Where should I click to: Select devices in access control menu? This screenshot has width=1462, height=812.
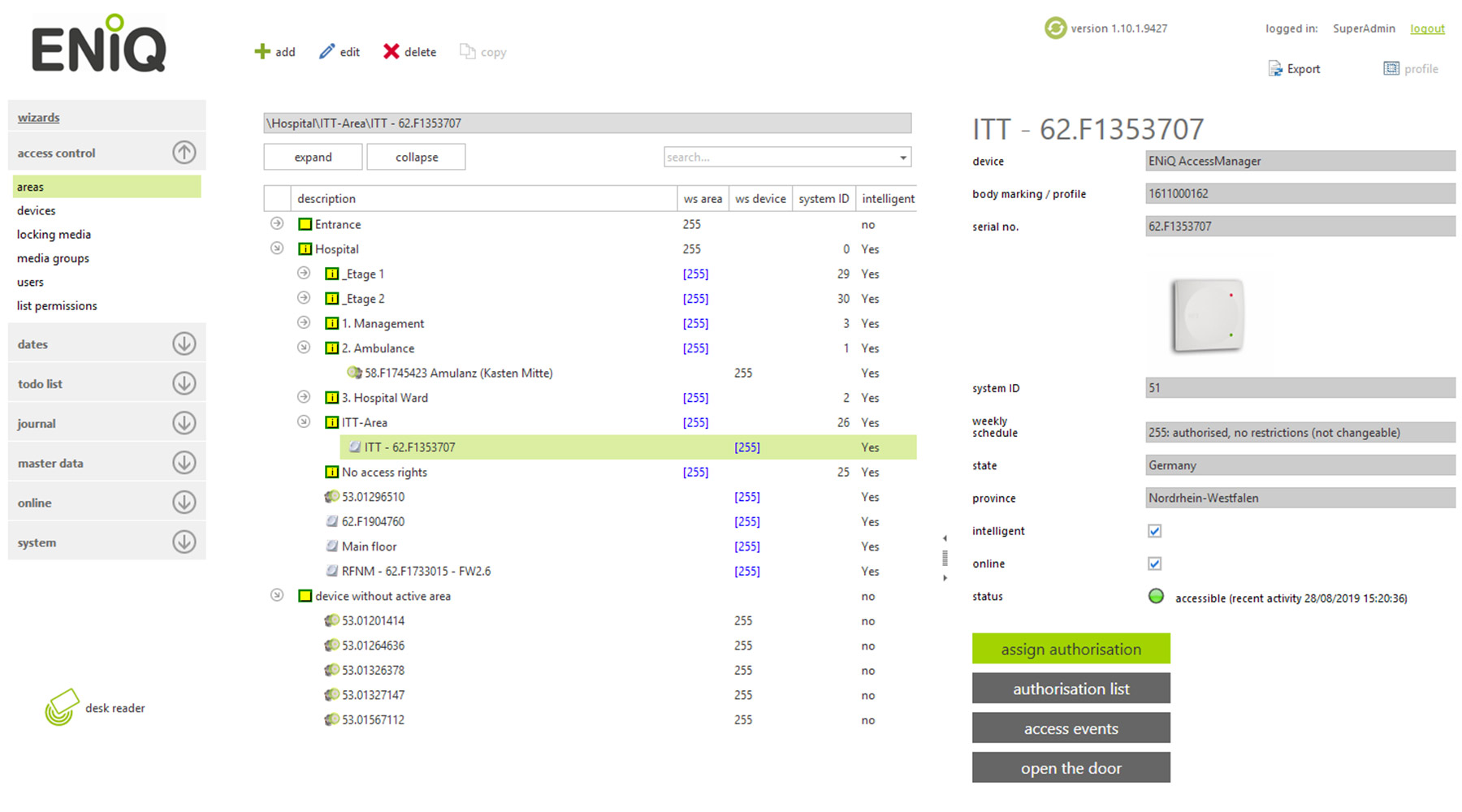tap(37, 210)
